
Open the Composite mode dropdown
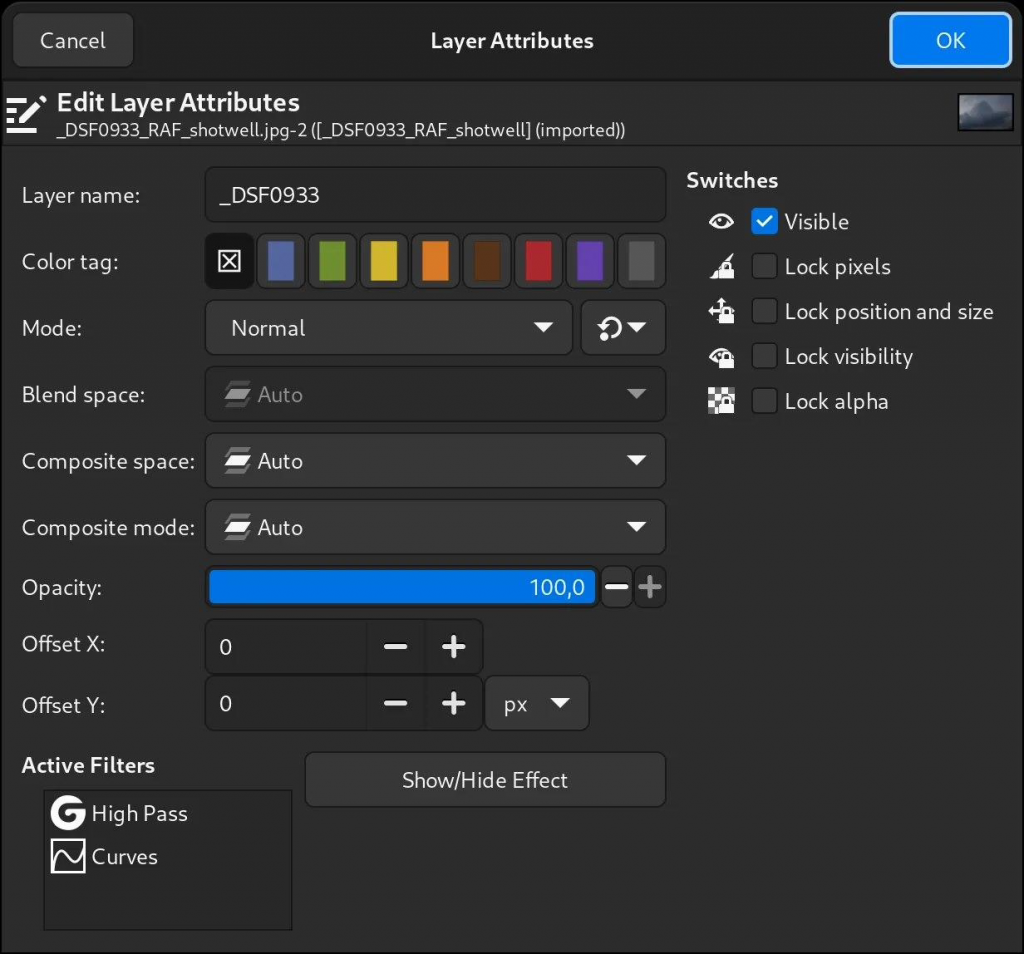coord(435,527)
